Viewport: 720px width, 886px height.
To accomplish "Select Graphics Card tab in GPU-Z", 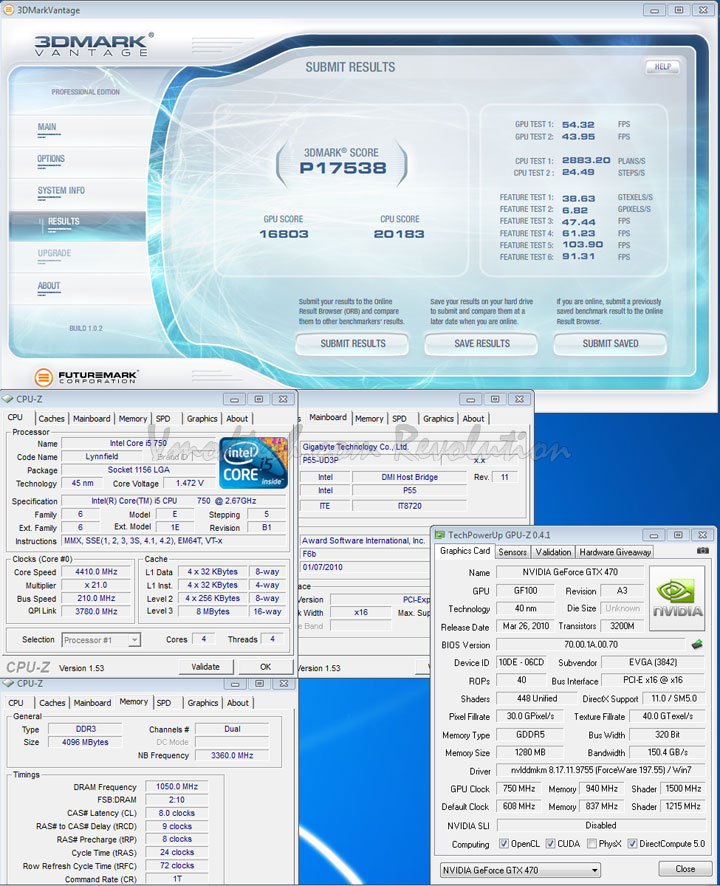I will (465, 551).
